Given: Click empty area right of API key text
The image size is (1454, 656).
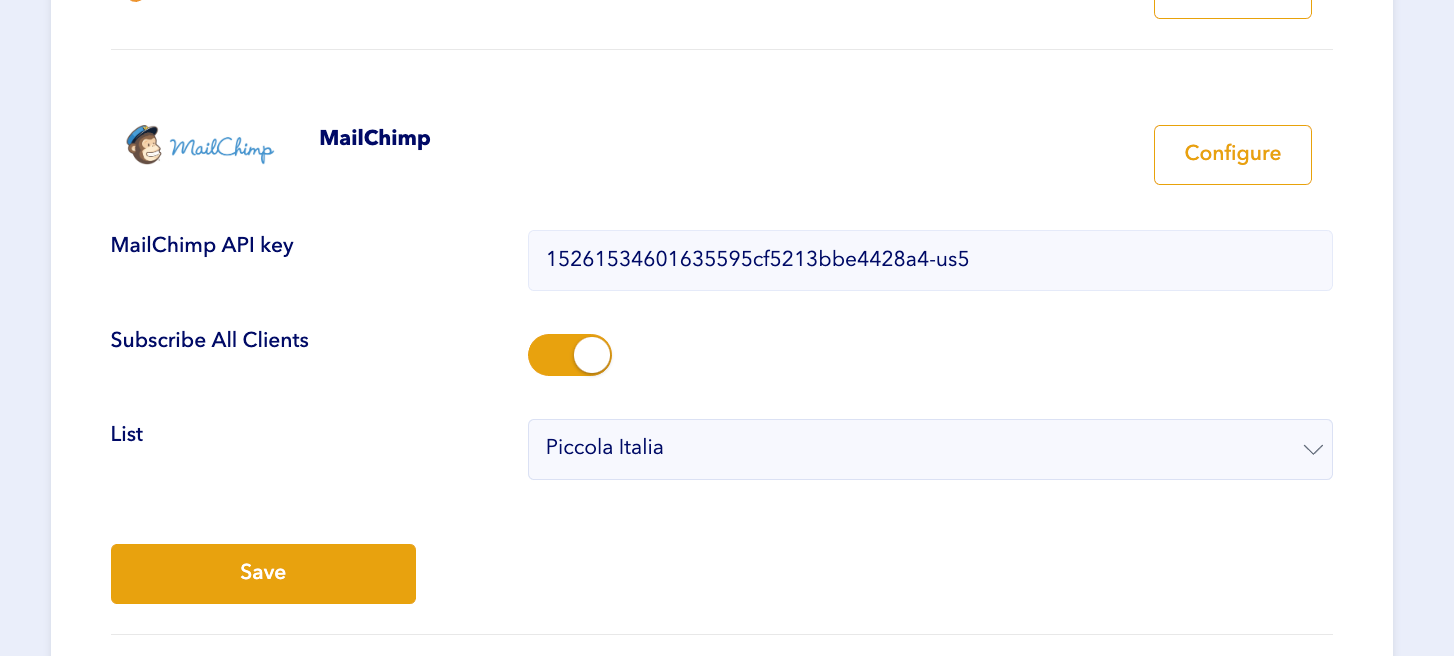Looking at the screenshot, I should click(1150, 260).
